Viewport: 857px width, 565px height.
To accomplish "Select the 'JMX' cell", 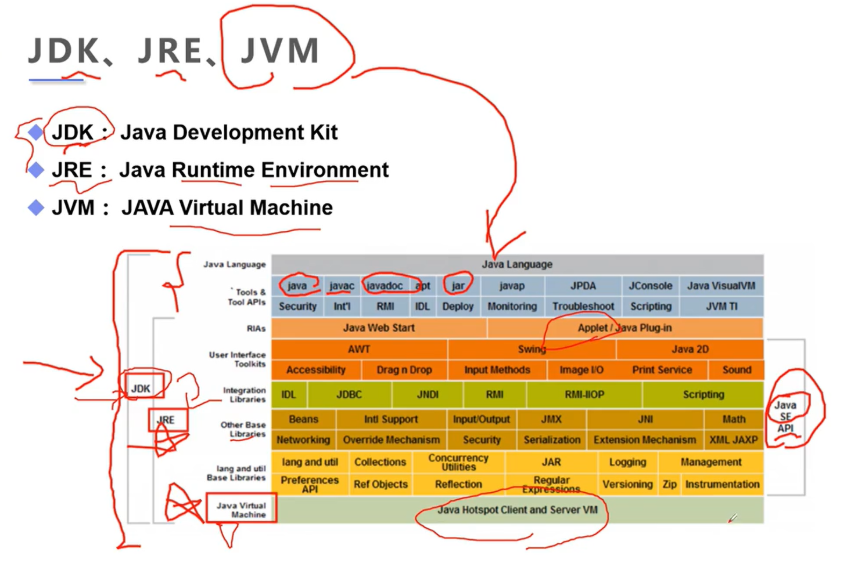I will click(551, 419).
